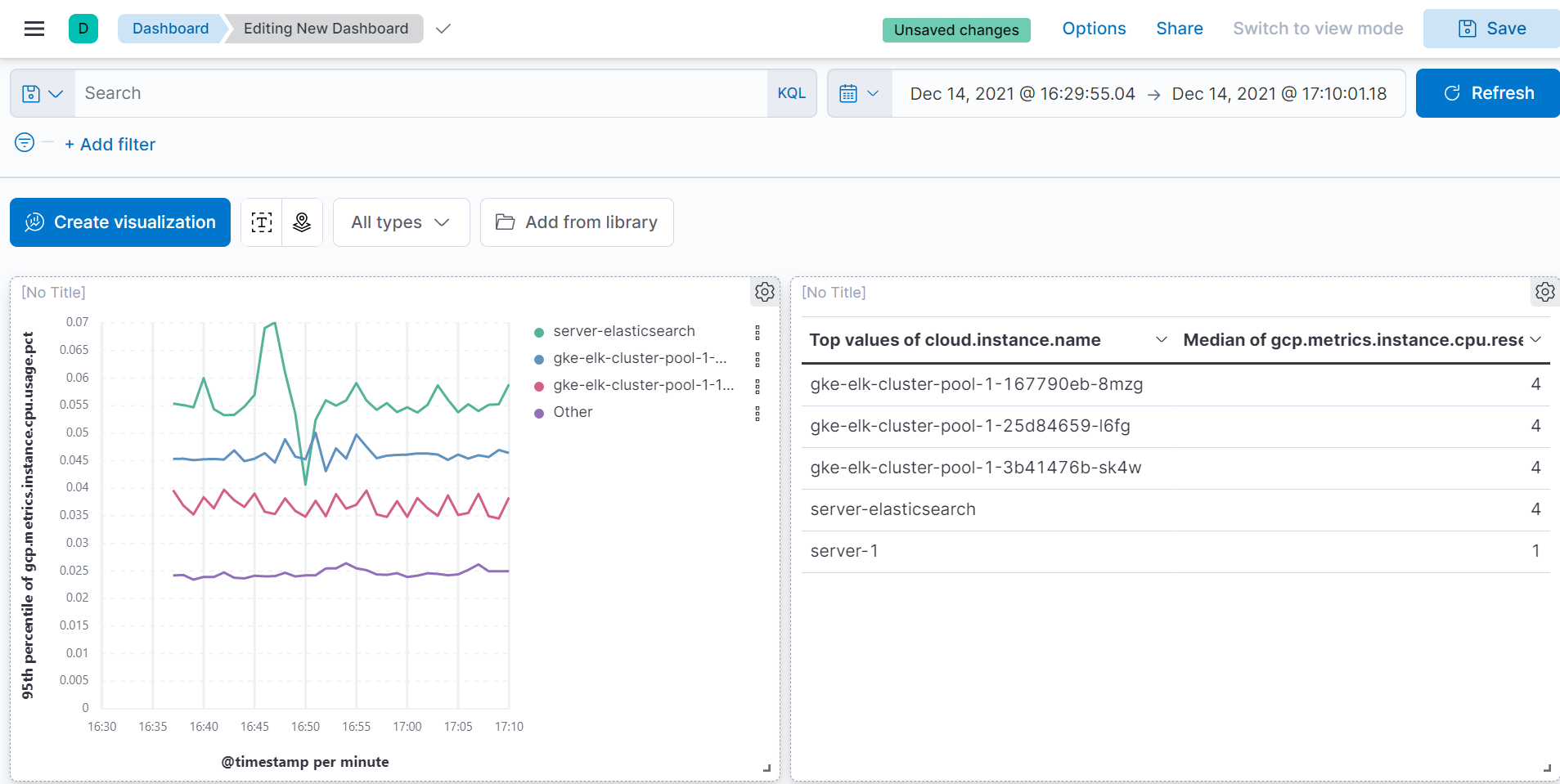Image resolution: width=1560 pixels, height=784 pixels.
Task: Click the @timestamp per minute axis label
Action: 305,762
